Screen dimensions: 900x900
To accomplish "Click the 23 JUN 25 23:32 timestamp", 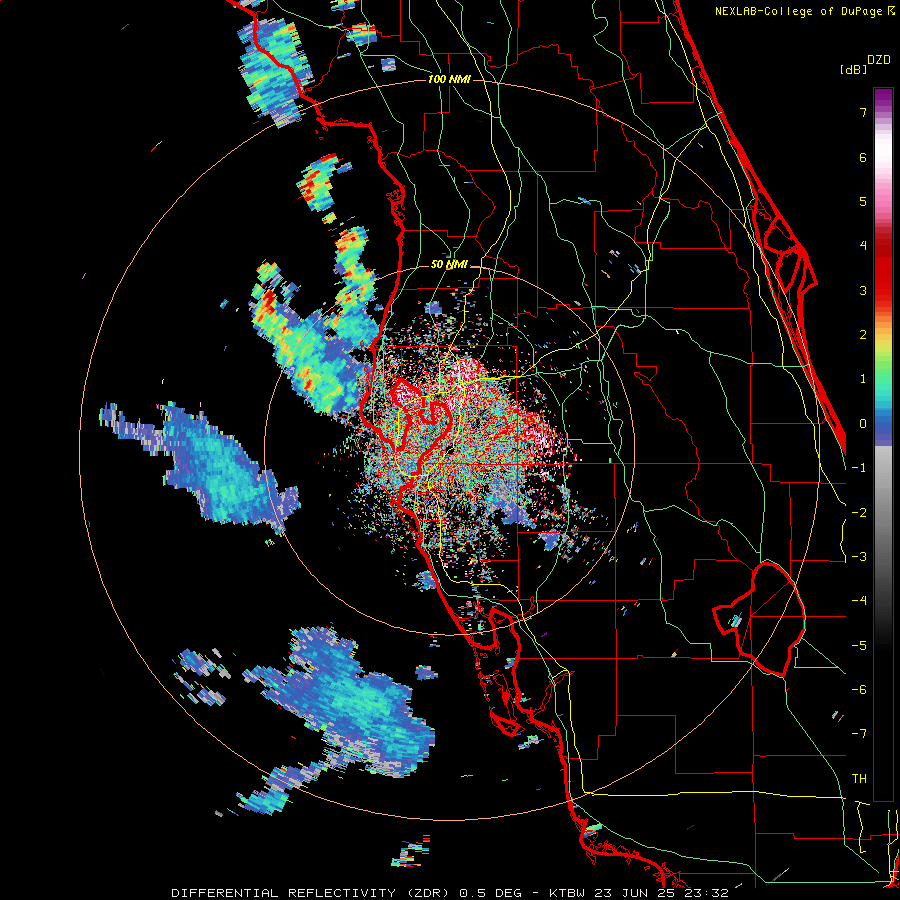I will 663,893.
